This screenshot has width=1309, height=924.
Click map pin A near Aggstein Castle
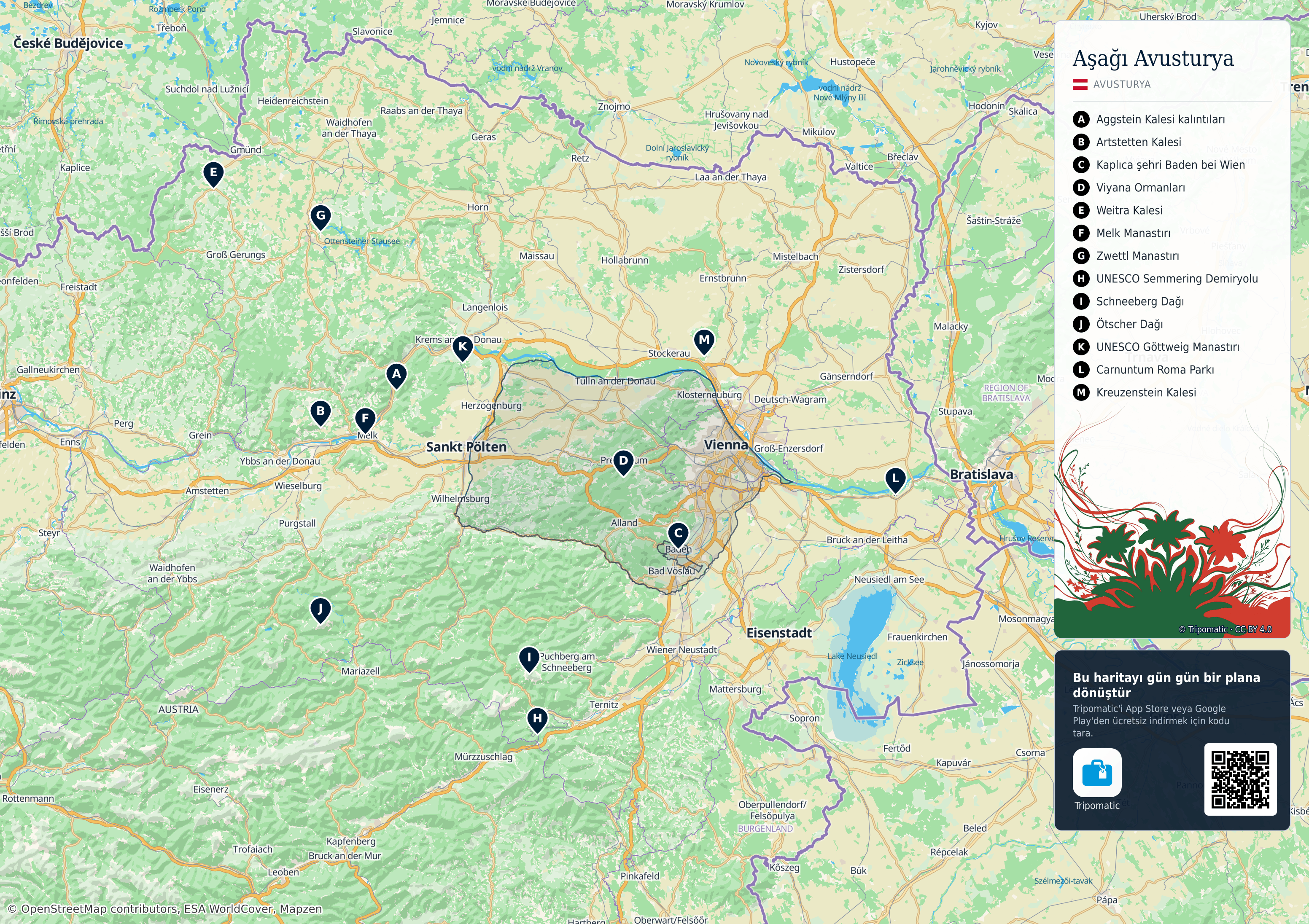point(396,376)
